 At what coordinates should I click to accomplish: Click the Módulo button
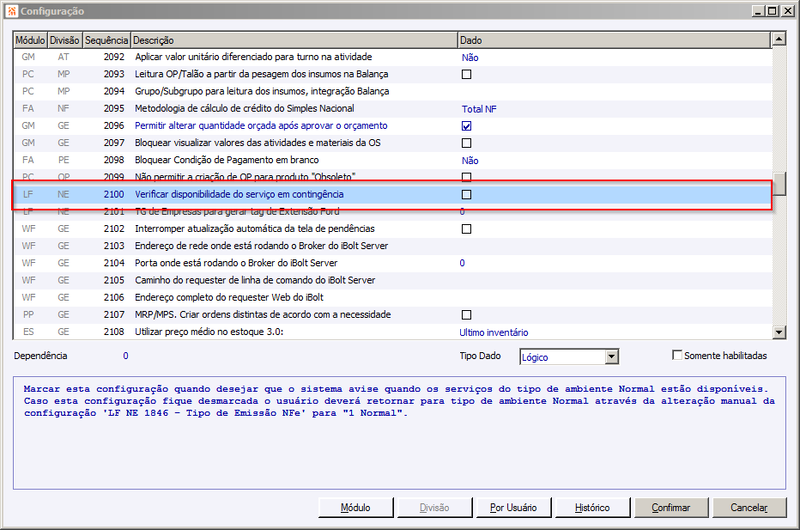tap(356, 508)
